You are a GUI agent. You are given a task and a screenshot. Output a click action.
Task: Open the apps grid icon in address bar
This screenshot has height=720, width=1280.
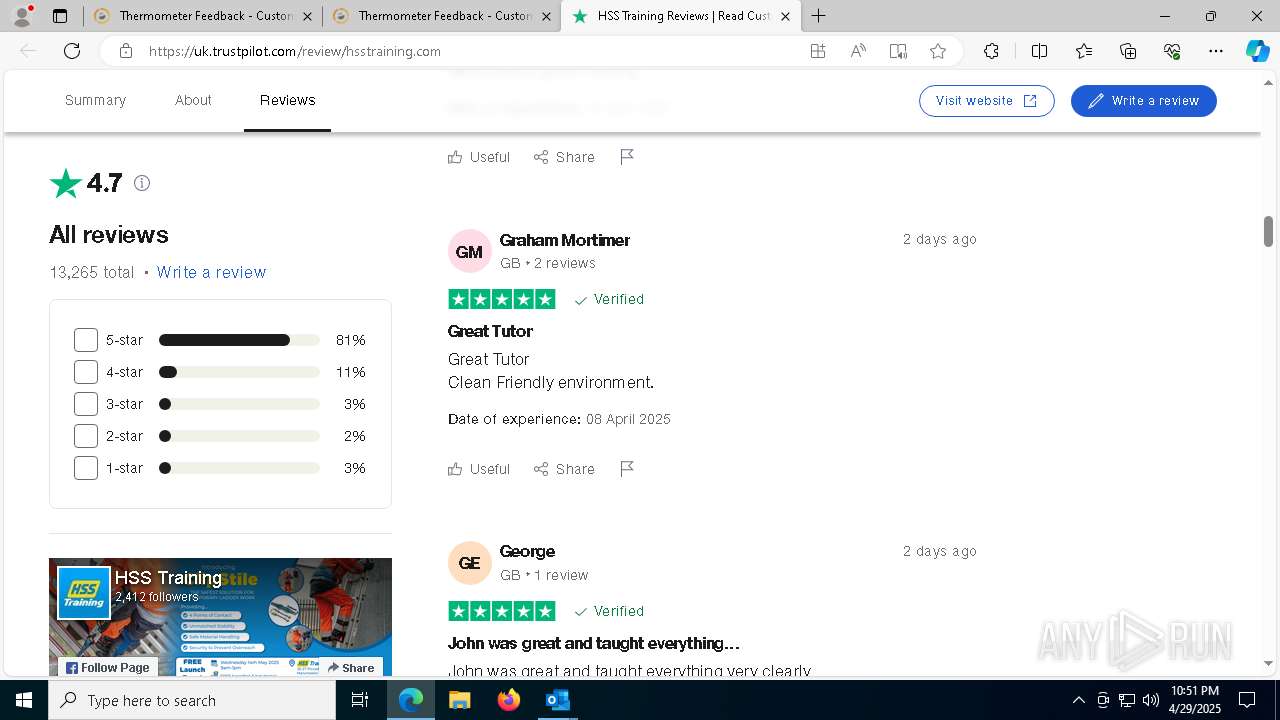[818, 51]
